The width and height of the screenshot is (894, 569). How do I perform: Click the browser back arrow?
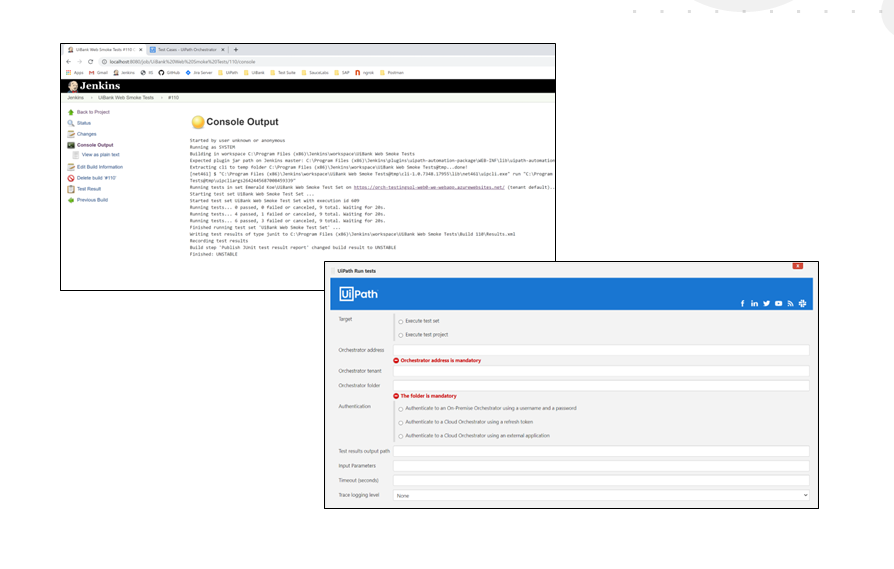(68, 62)
